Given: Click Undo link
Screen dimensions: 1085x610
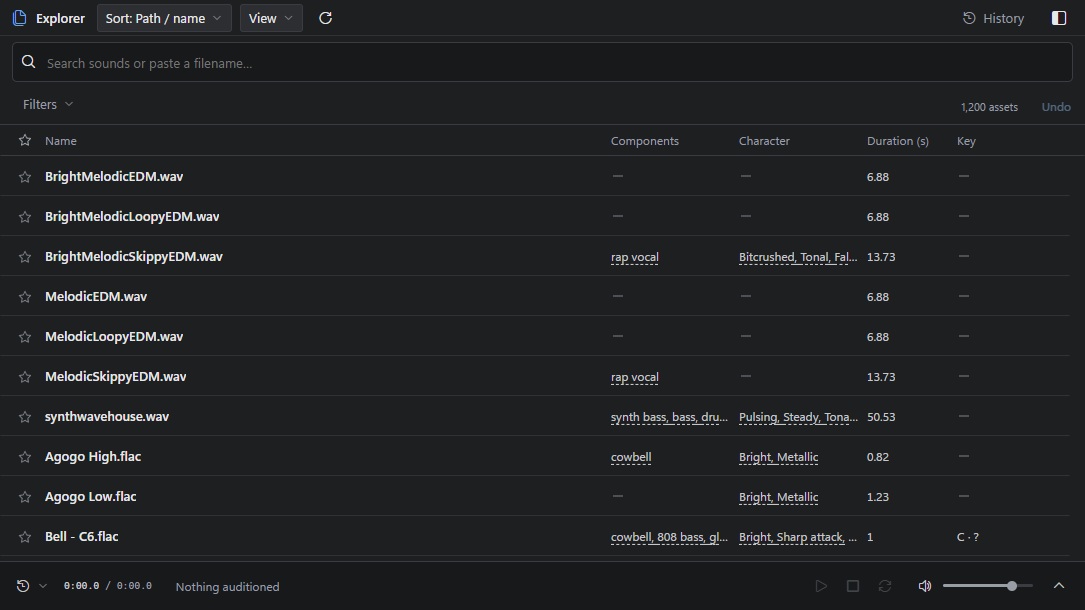Looking at the screenshot, I should (1056, 107).
